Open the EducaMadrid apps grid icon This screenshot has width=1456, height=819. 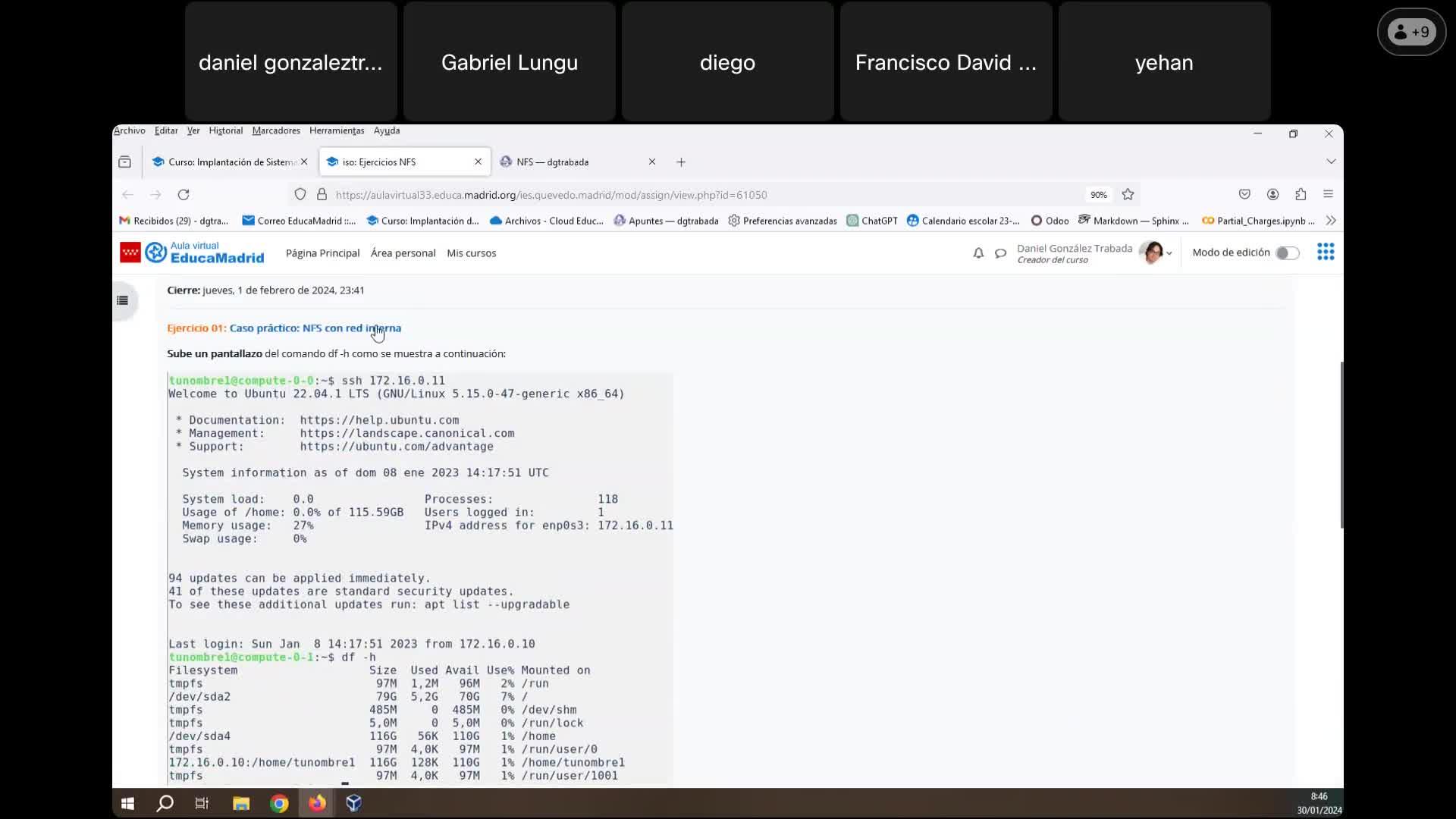click(x=1325, y=253)
